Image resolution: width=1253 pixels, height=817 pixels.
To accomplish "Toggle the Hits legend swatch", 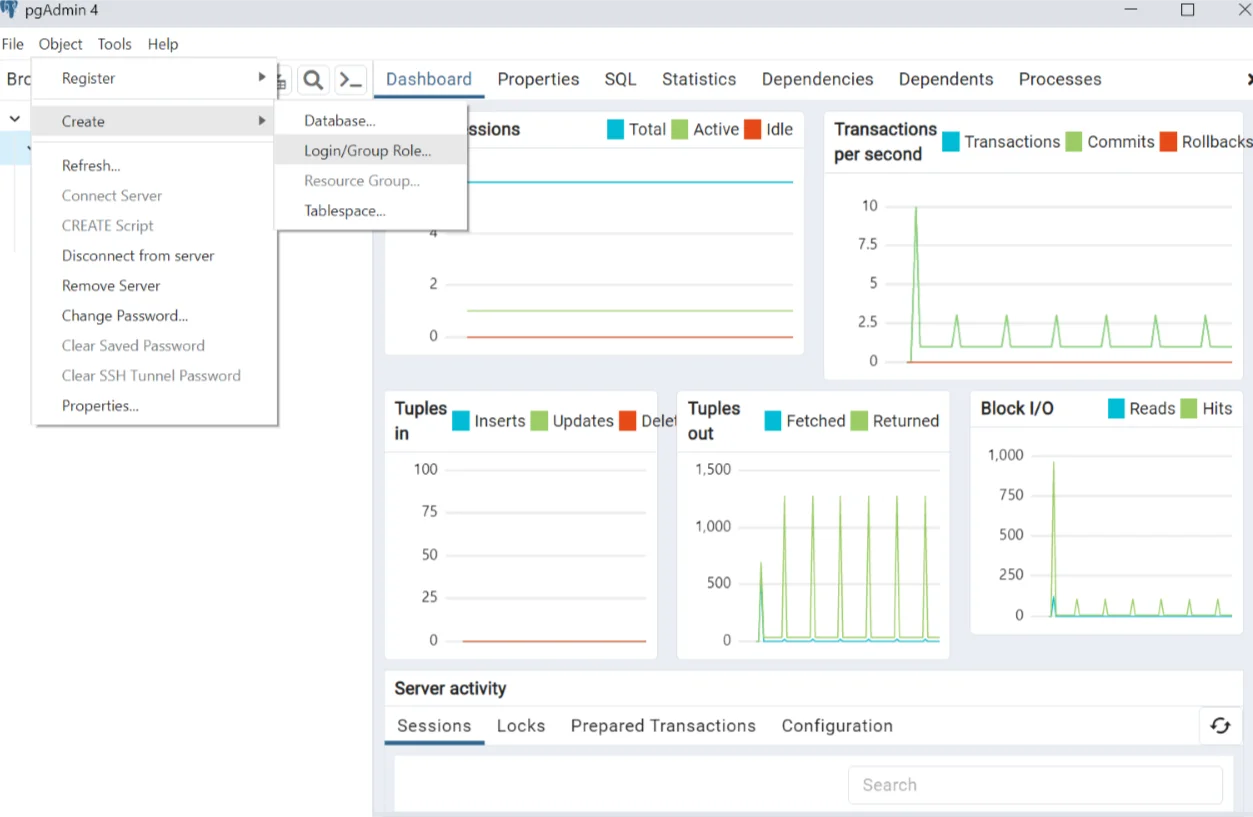I will (x=1189, y=408).
